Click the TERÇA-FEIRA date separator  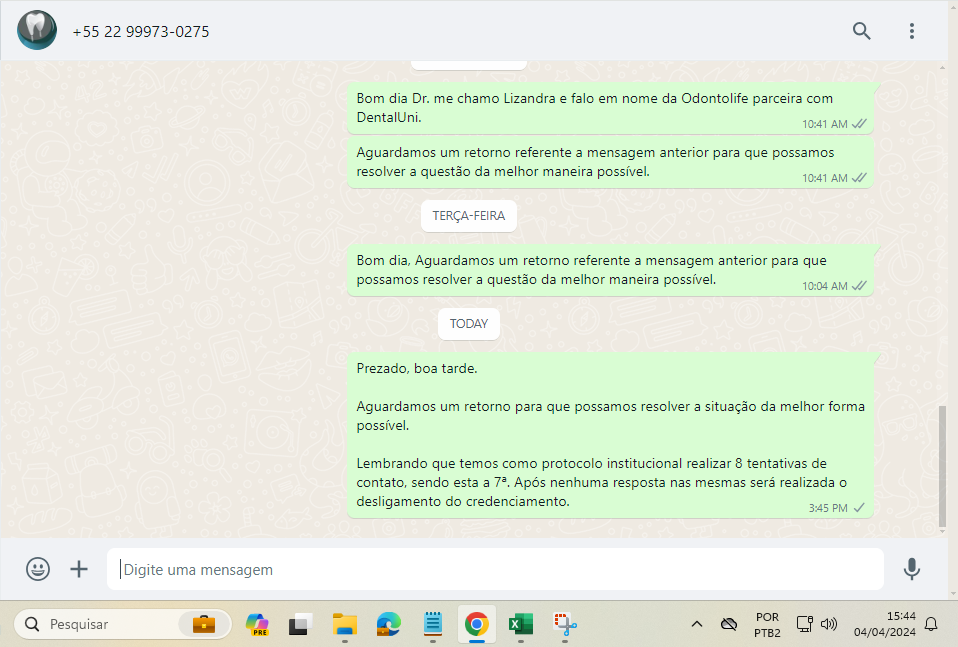coord(469,216)
